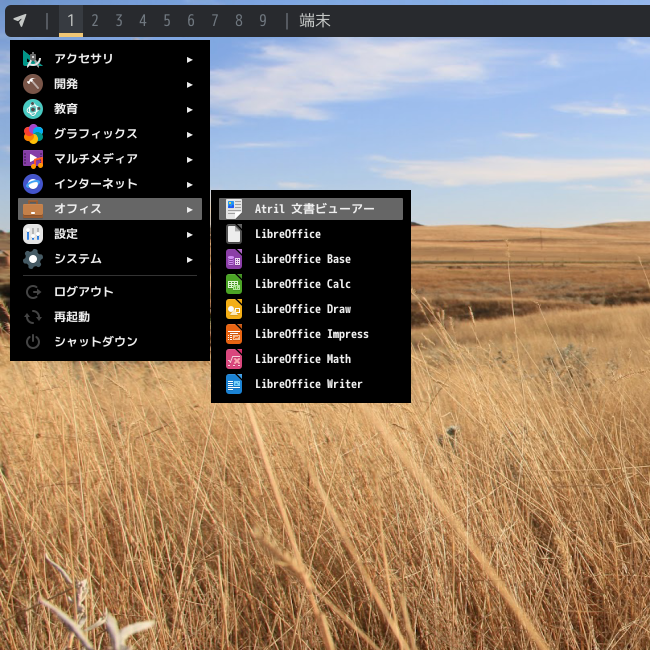Viewport: 650px width, 650px height.
Task: Click the LibreOffice Impress orange icon
Action: pyautogui.click(x=234, y=334)
